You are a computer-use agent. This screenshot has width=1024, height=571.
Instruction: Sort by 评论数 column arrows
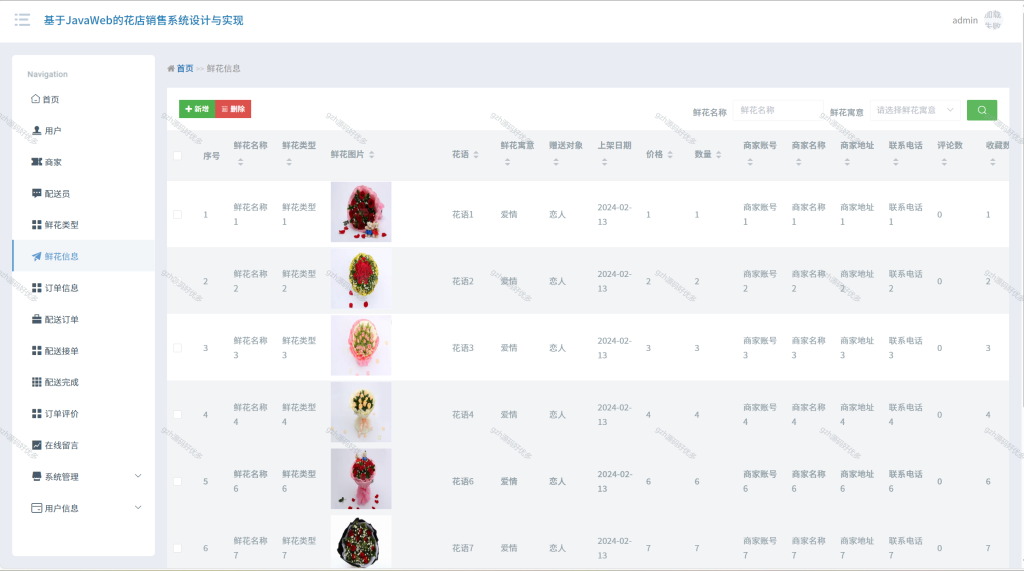944,162
